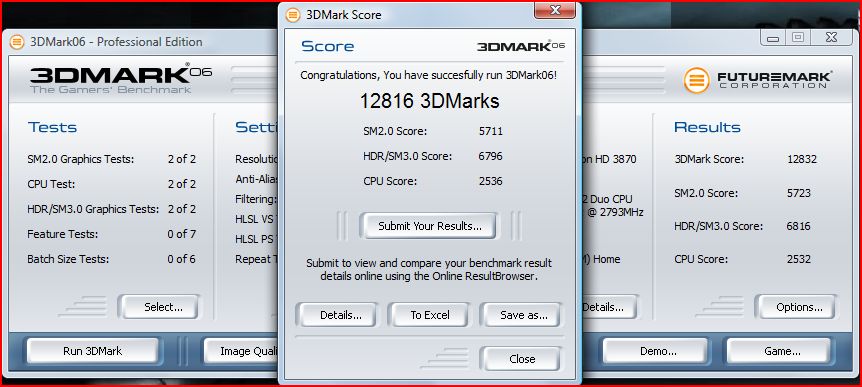
Task: Click SM2.0 Score value 5723 in Results
Action: 798,193
